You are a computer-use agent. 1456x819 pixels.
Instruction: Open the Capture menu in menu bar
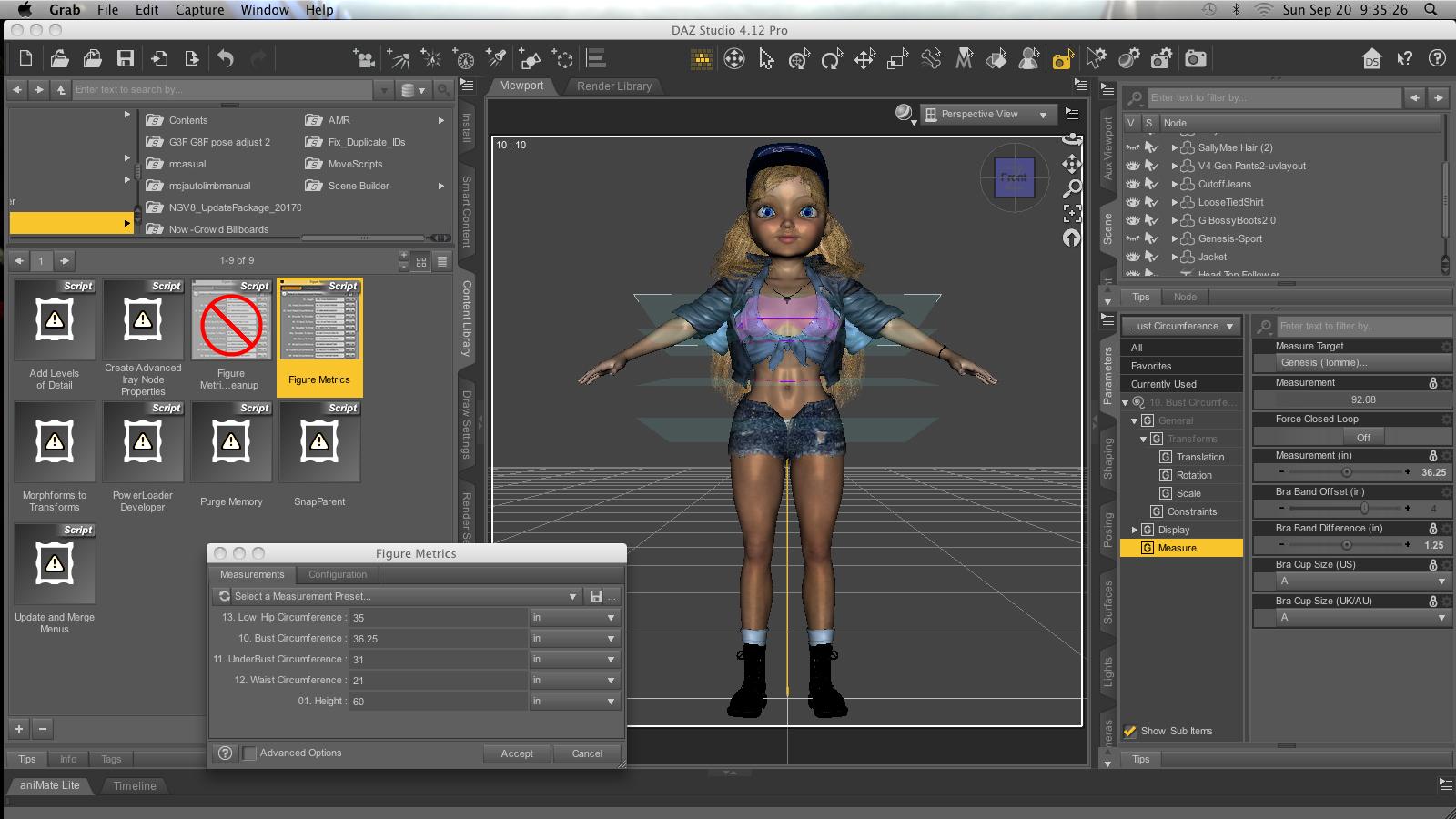(199, 10)
